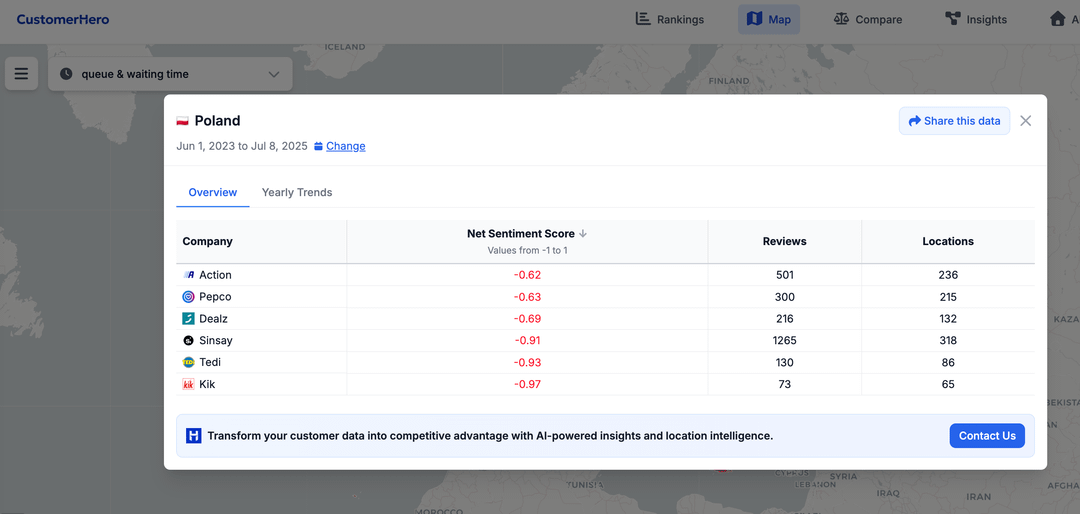Select the Overview tab
This screenshot has width=1080, height=514.
tap(213, 192)
